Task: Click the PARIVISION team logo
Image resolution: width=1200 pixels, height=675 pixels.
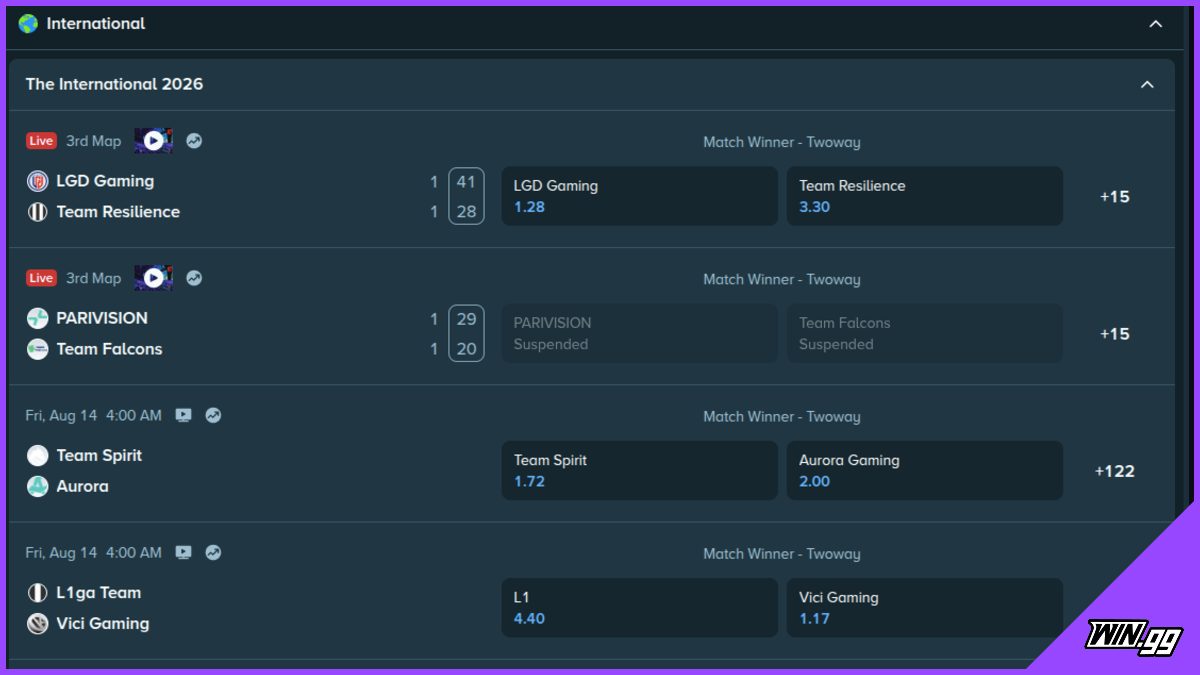Action: (37, 318)
